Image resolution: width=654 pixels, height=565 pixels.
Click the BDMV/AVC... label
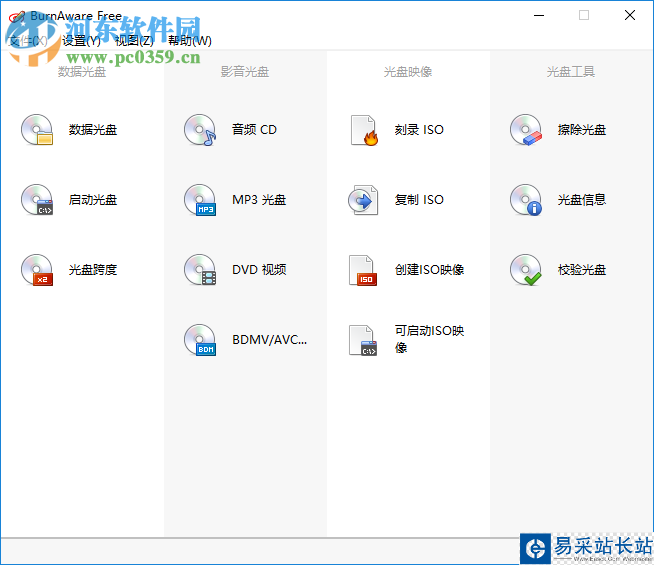coord(269,340)
